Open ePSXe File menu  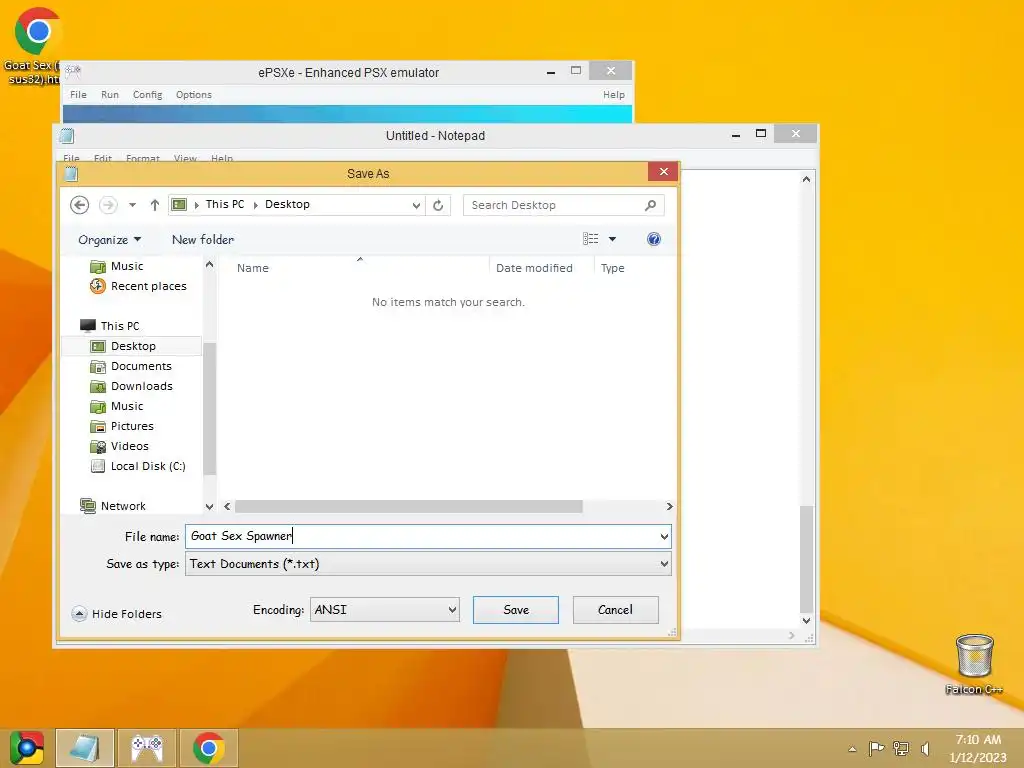pos(78,95)
